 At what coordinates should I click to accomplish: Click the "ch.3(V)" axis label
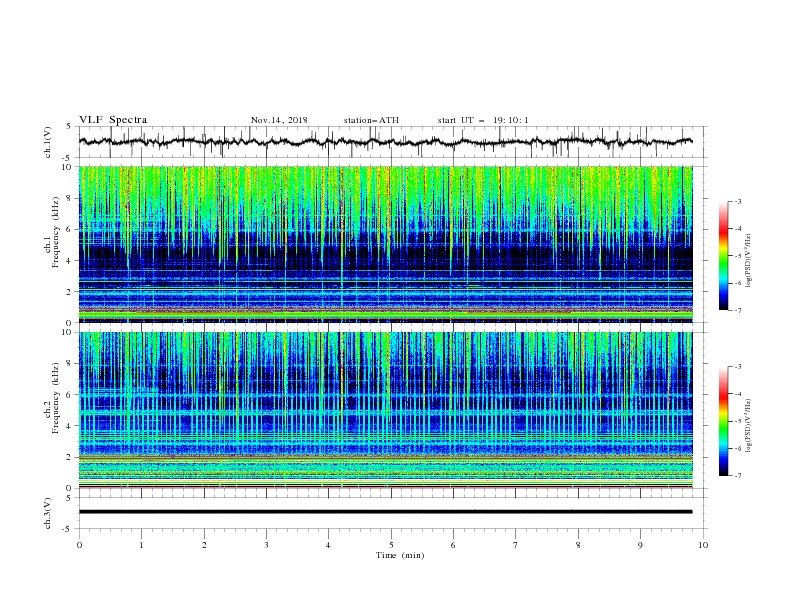point(48,513)
